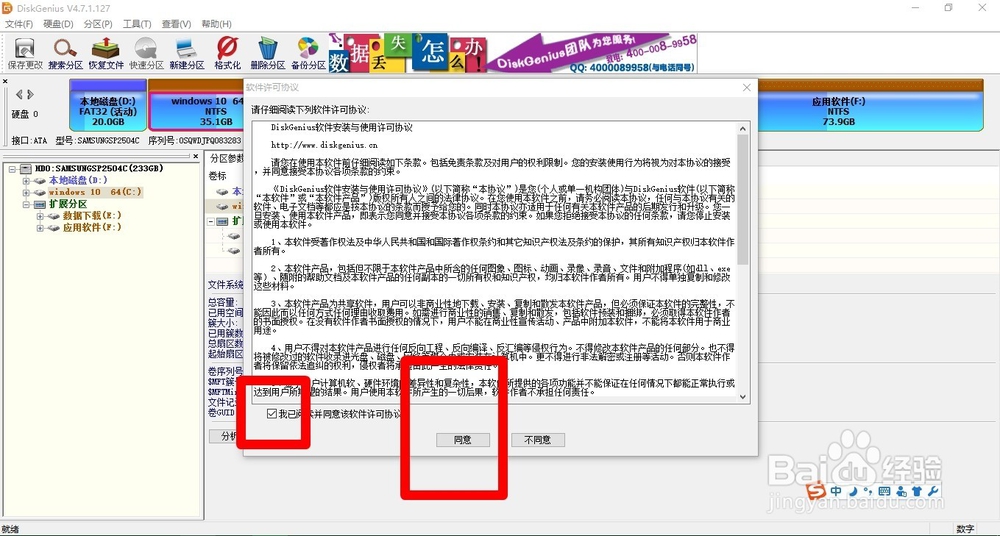Image resolution: width=1000 pixels, height=536 pixels.
Task: Select 应用软件(F:) in the tree
Action: (92, 227)
